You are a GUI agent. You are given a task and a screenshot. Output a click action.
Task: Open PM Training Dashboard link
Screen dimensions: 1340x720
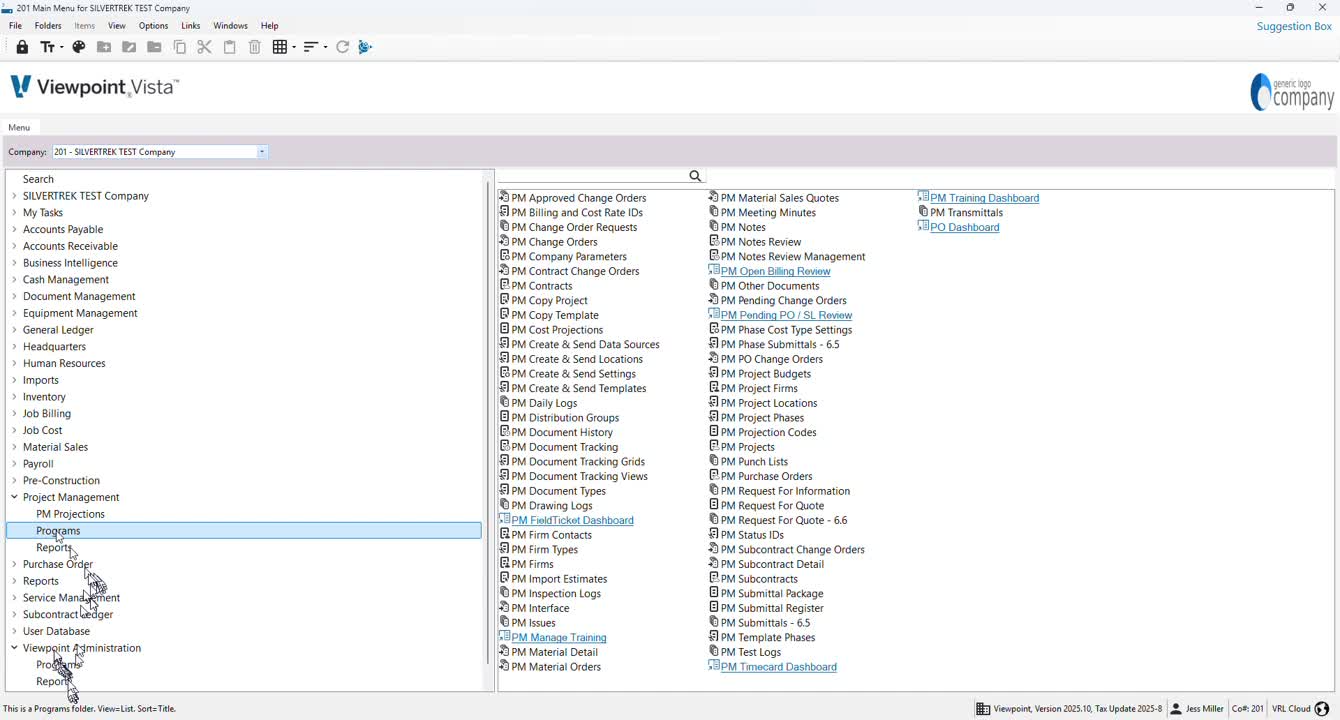click(984, 198)
